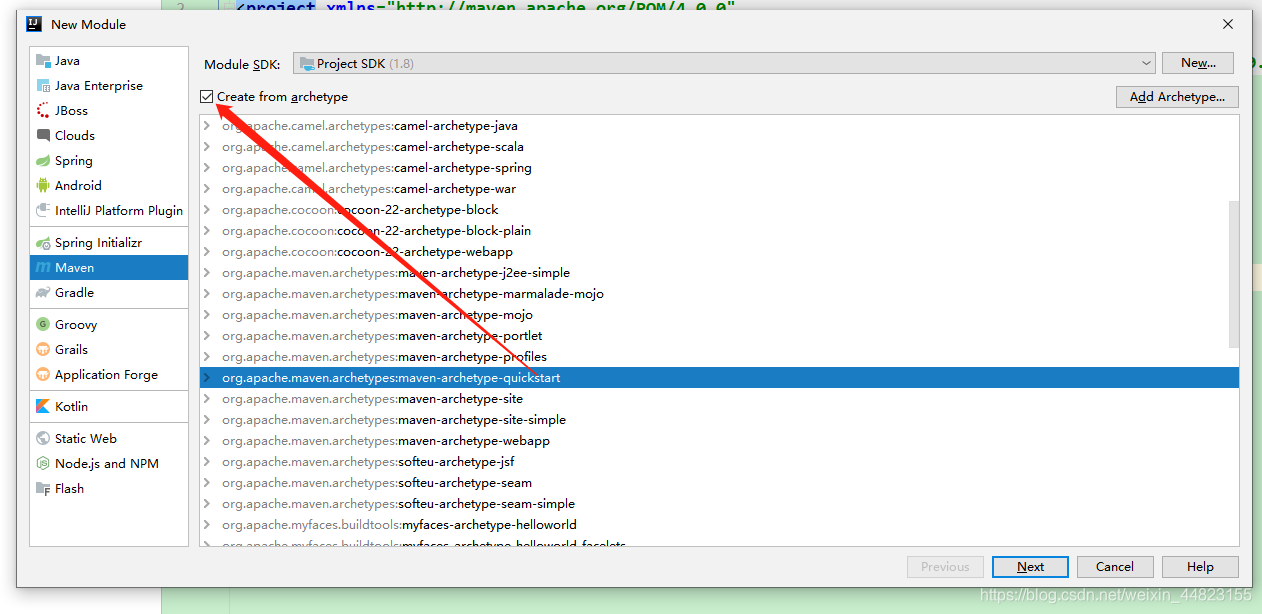Viewport: 1262px width, 614px height.
Task: Select softeu-archetype-seam-simple row
Action: [720, 504]
